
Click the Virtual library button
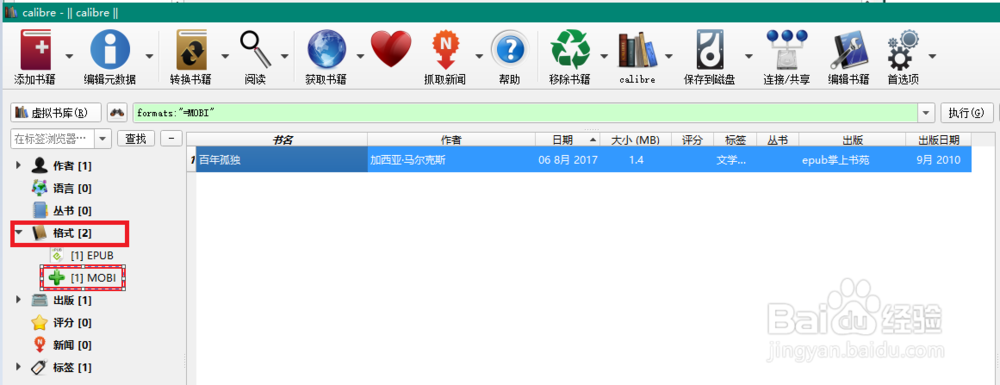point(56,113)
